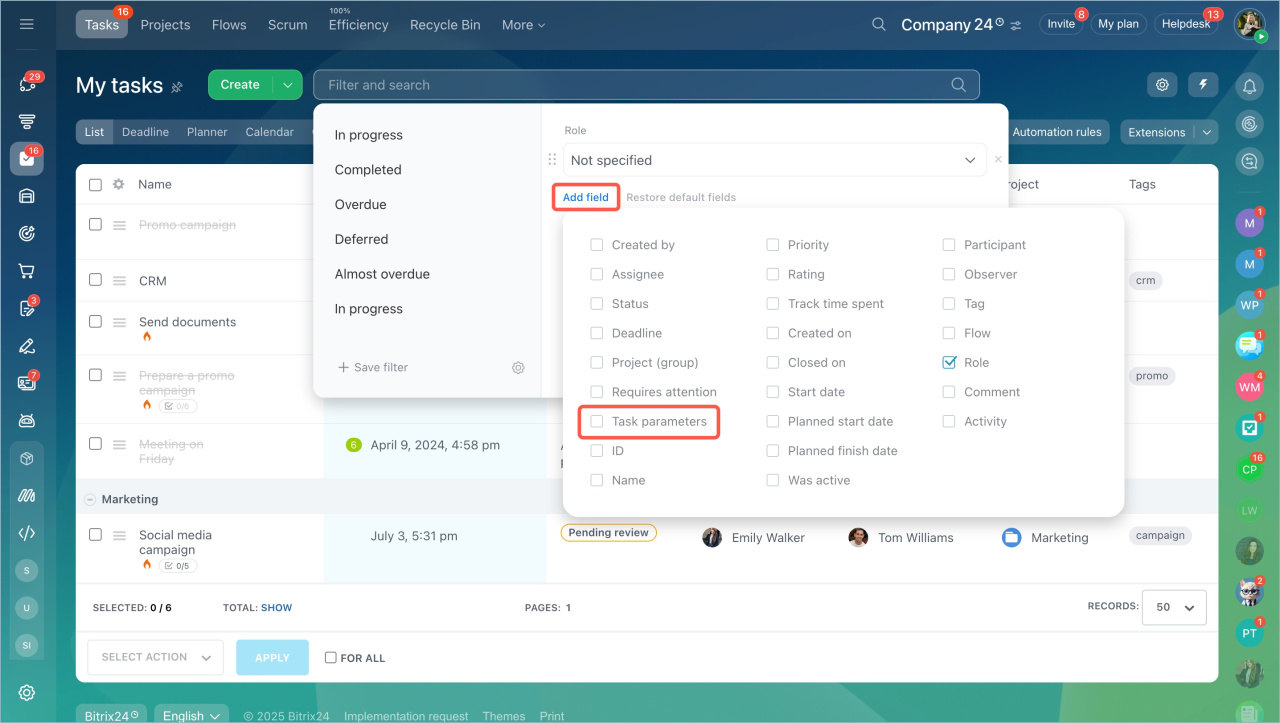
Task: Open the sidebar robot icon
Action: point(27,420)
